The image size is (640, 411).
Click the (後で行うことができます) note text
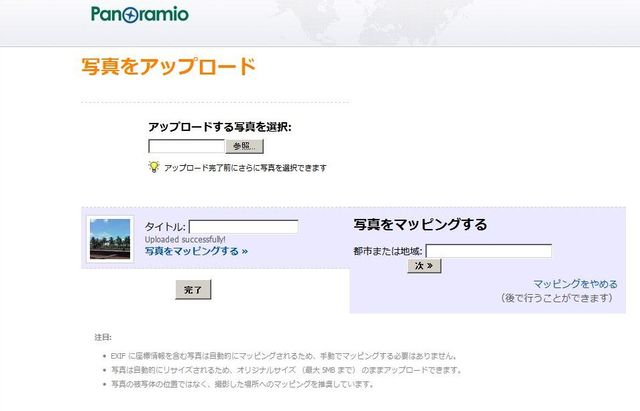tap(556, 298)
